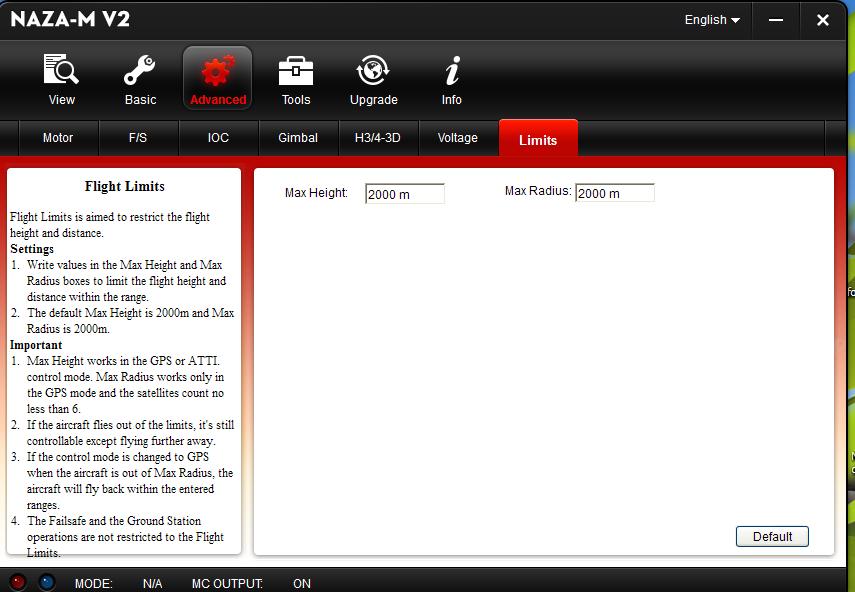Open the IOC tab
Screen dimensions: 855x592
pos(218,138)
